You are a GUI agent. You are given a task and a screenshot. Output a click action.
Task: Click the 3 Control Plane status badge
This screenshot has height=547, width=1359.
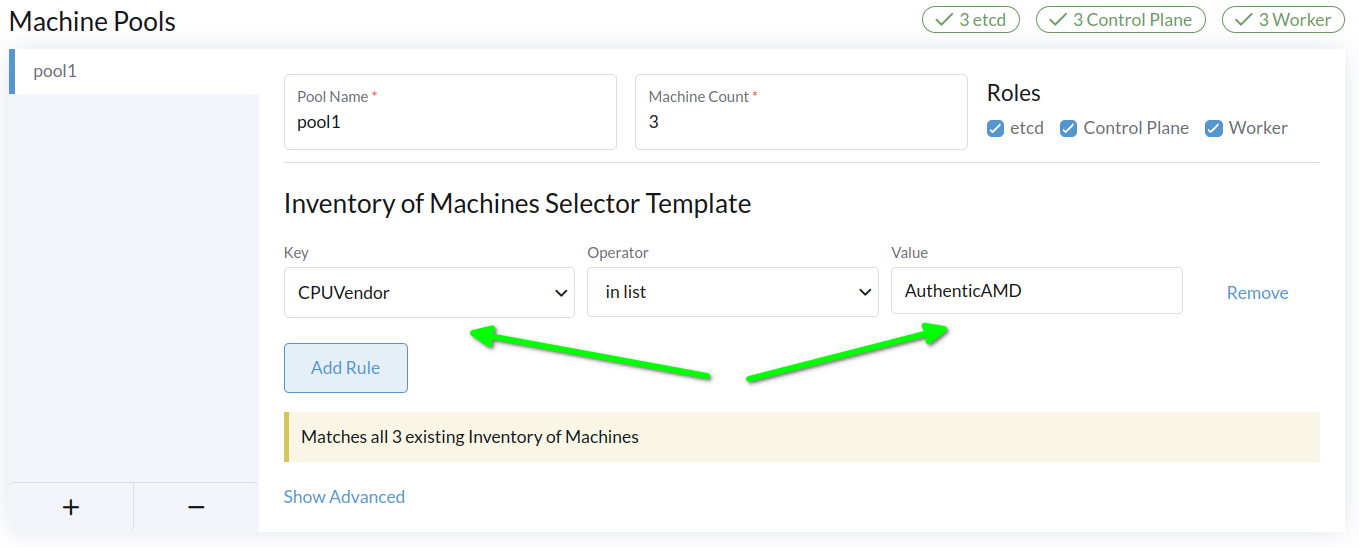pos(1120,19)
